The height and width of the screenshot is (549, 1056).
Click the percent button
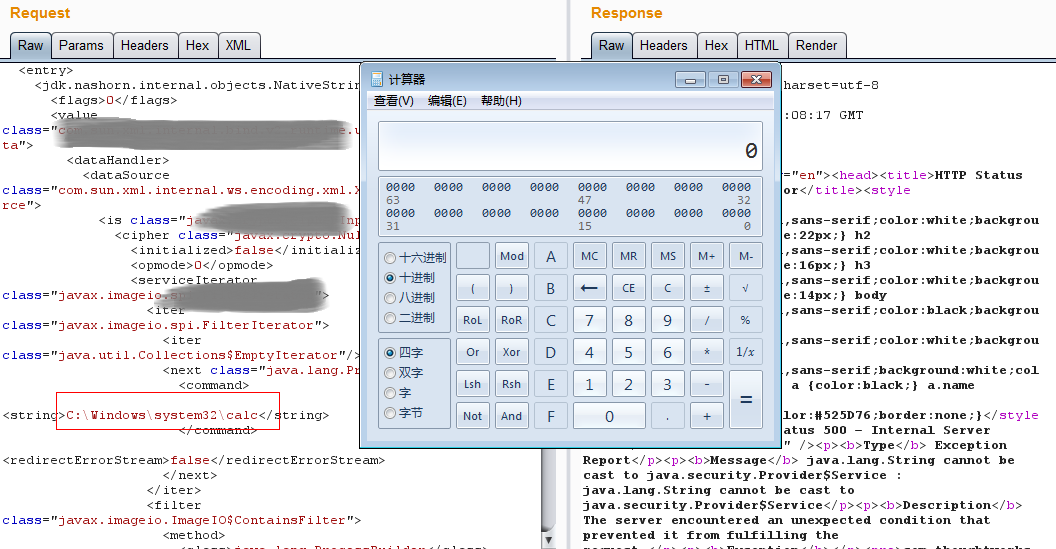click(746, 320)
